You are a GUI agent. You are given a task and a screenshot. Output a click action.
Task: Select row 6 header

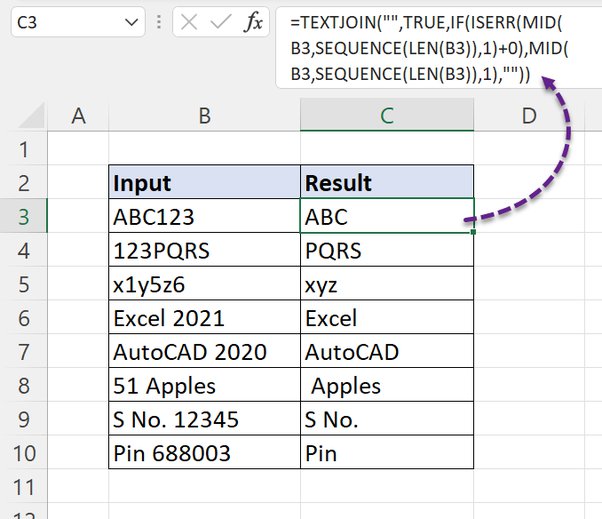point(24,318)
